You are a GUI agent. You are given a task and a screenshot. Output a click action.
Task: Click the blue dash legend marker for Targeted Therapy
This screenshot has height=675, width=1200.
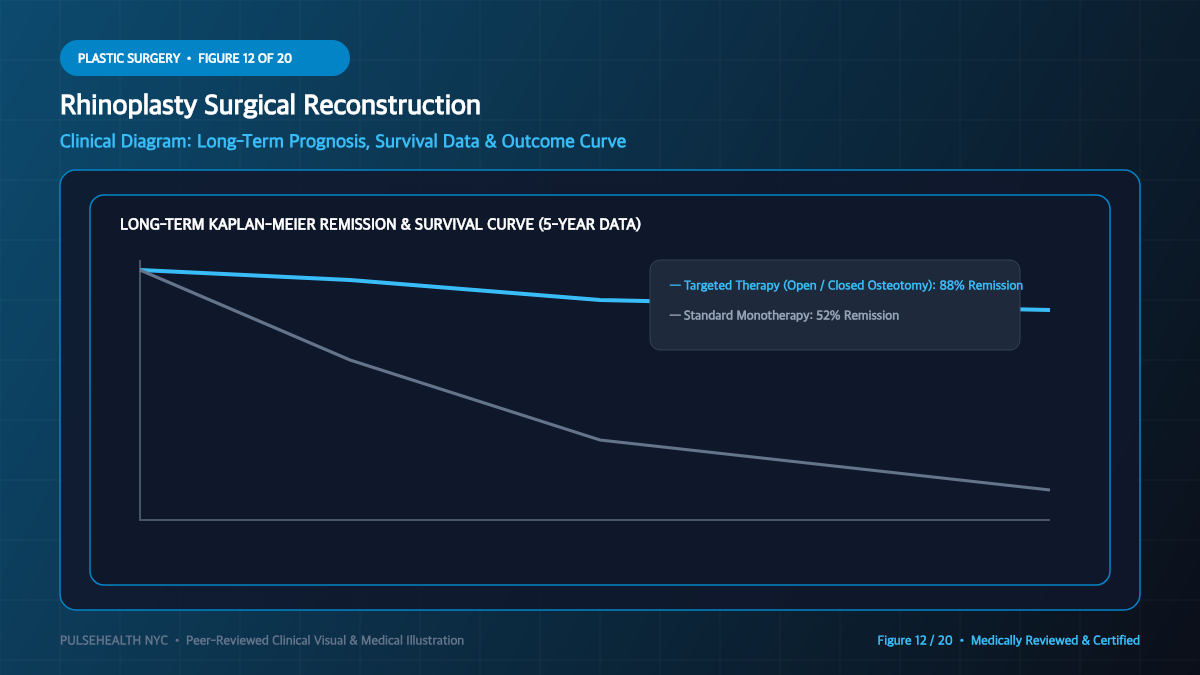click(x=675, y=285)
